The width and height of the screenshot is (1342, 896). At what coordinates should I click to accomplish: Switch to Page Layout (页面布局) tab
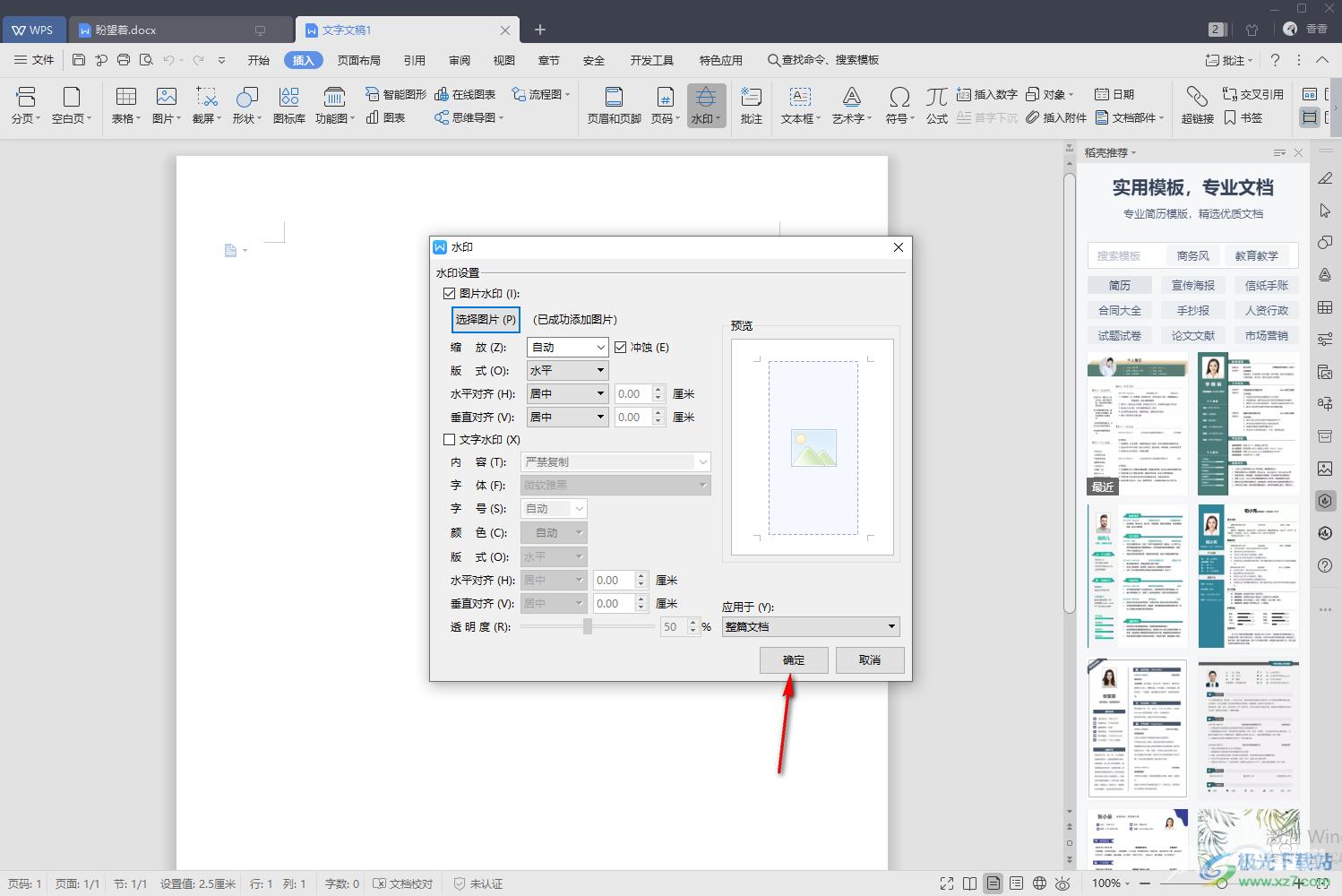[x=359, y=60]
